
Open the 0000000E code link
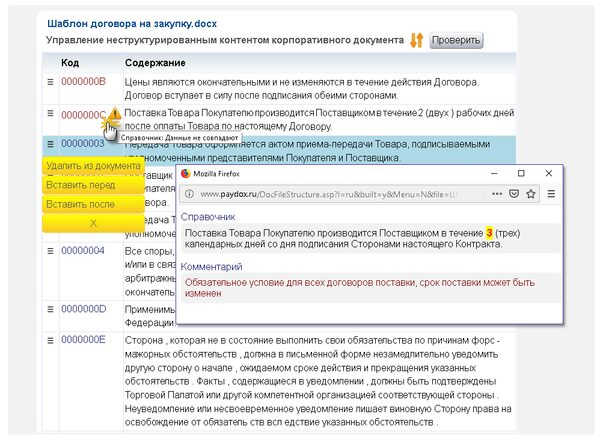83,340
